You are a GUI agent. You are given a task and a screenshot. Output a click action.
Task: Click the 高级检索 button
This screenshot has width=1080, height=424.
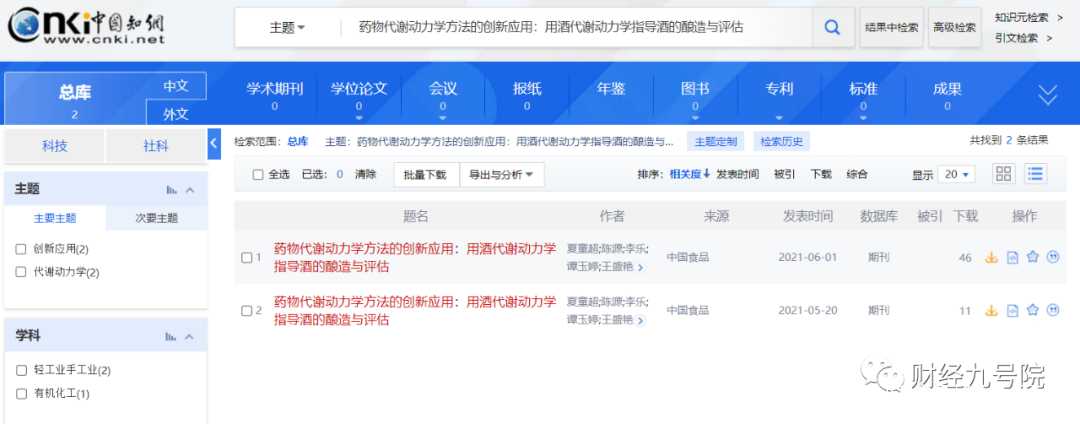click(955, 28)
